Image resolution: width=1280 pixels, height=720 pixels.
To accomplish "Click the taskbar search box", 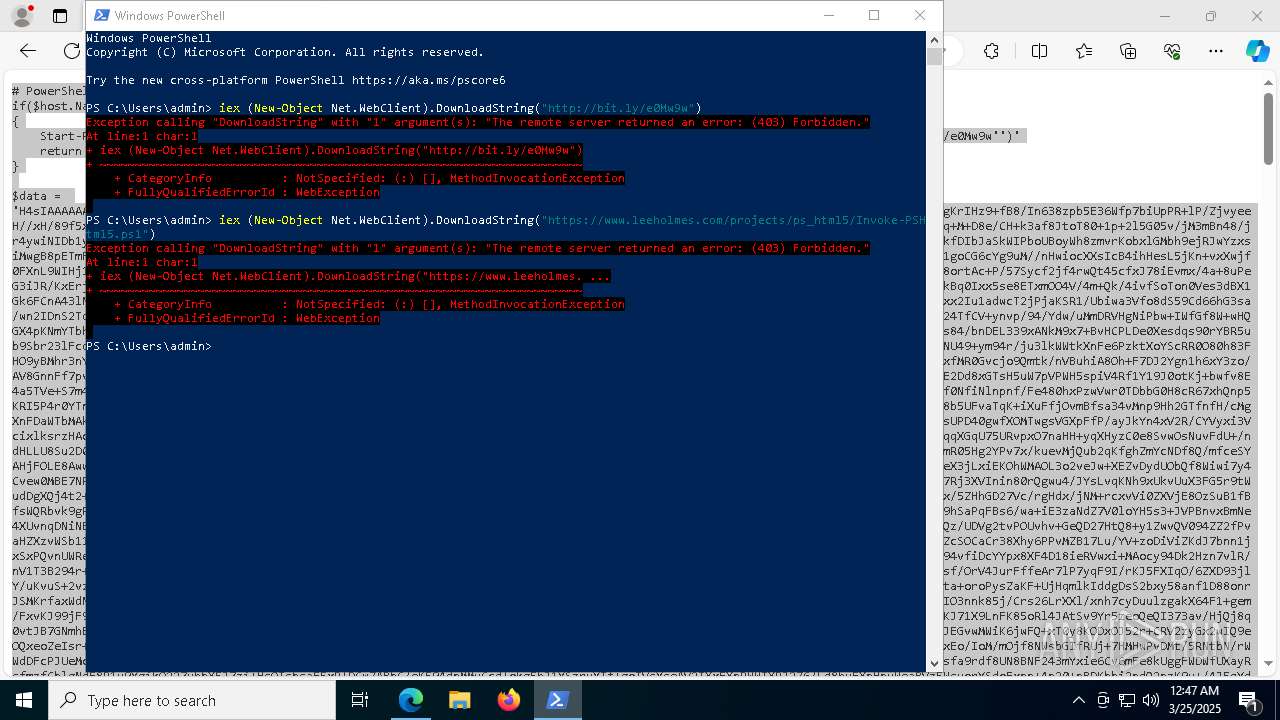I will (192, 700).
